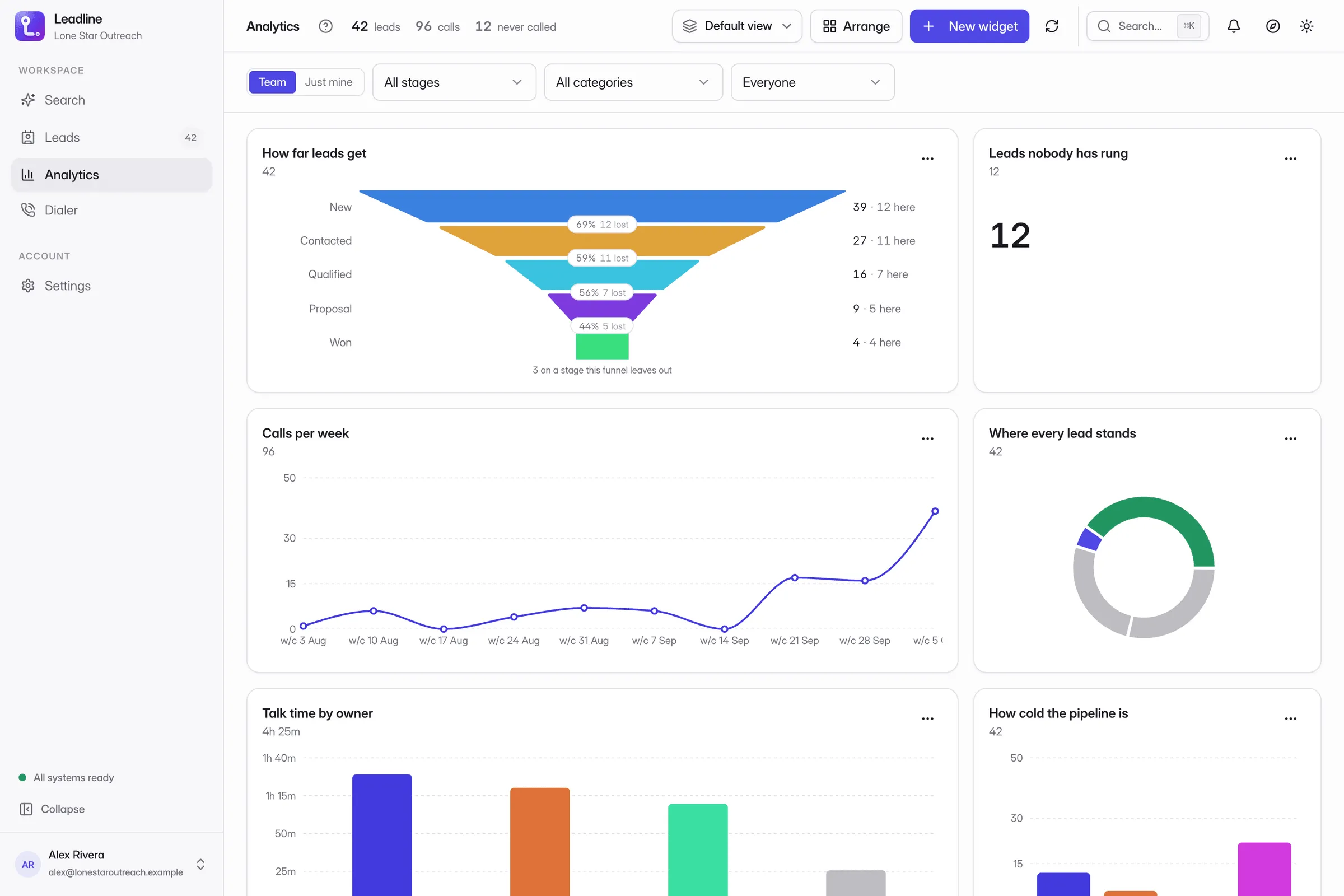Go to Settings in the sidebar

(111, 286)
